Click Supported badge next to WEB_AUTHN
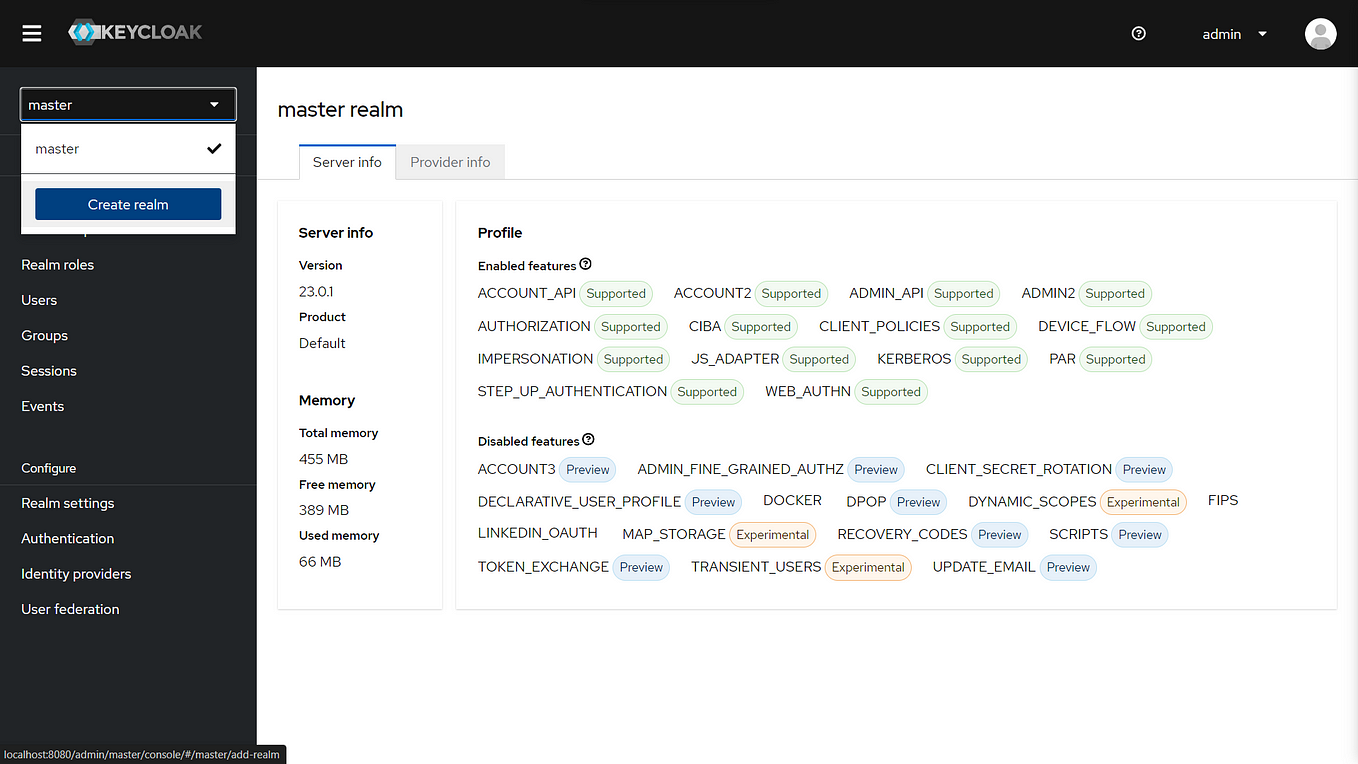Image resolution: width=1358 pixels, height=764 pixels. pyautogui.click(x=891, y=392)
